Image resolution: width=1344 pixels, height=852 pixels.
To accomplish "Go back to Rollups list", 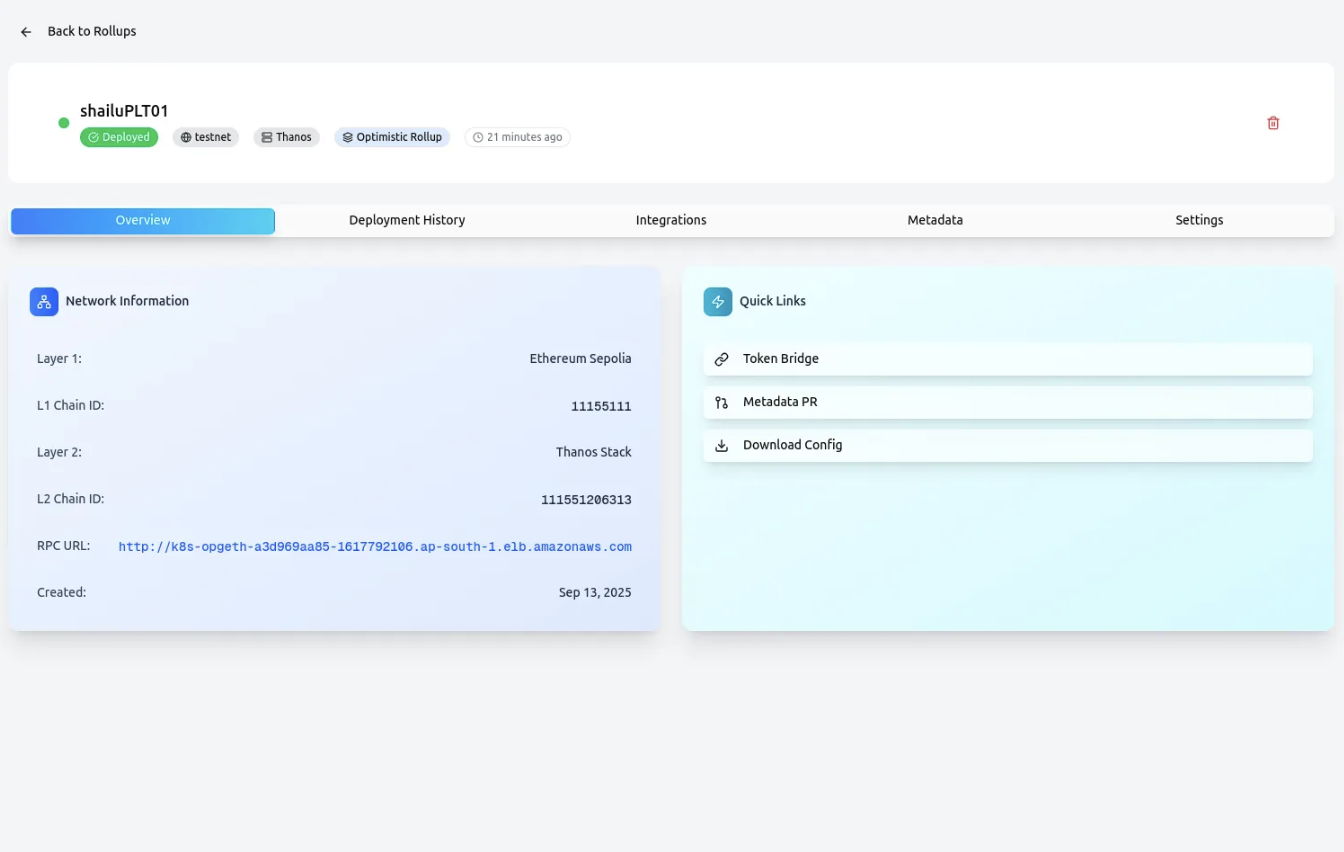I will [91, 32].
